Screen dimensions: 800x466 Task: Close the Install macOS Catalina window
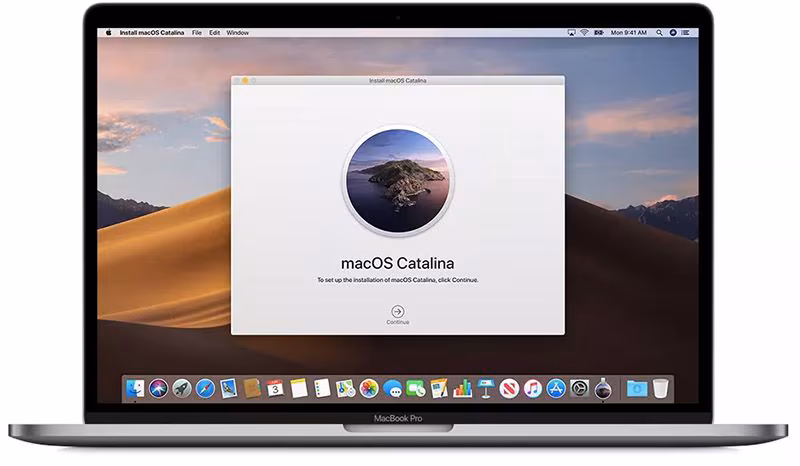tap(237, 81)
